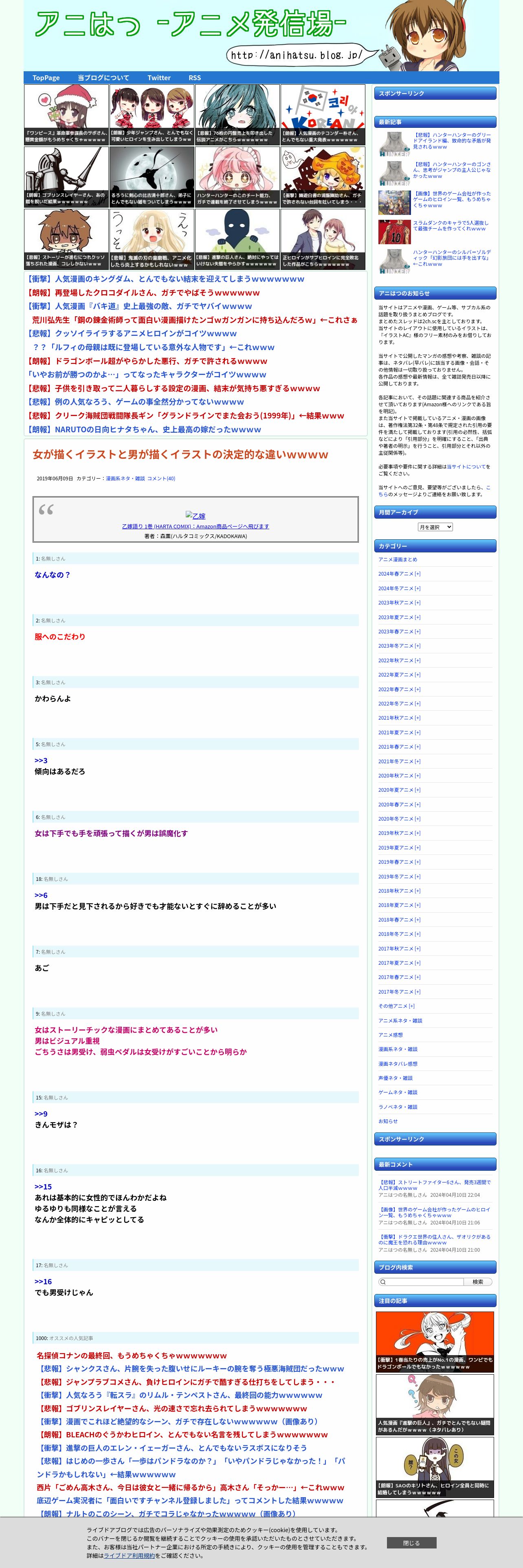Viewport: 523px width, 1568px height.
Task: Open the 漫画系ネタ・雑談 category link under the title
Action: 125,478
